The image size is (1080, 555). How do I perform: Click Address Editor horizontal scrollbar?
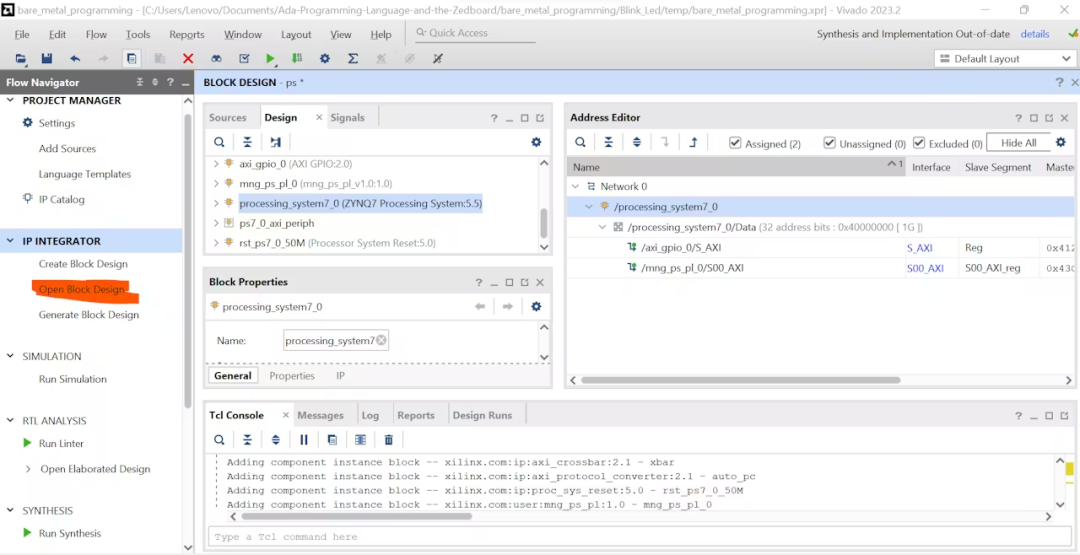point(740,380)
